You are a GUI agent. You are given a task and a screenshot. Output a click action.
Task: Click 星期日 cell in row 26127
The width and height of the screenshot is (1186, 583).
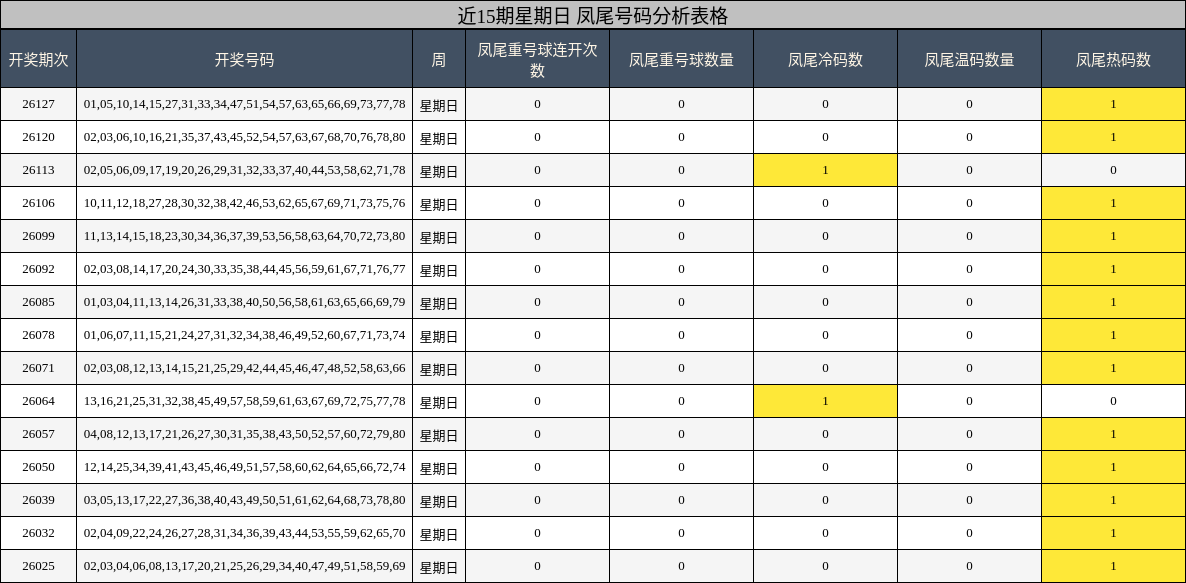439,105
